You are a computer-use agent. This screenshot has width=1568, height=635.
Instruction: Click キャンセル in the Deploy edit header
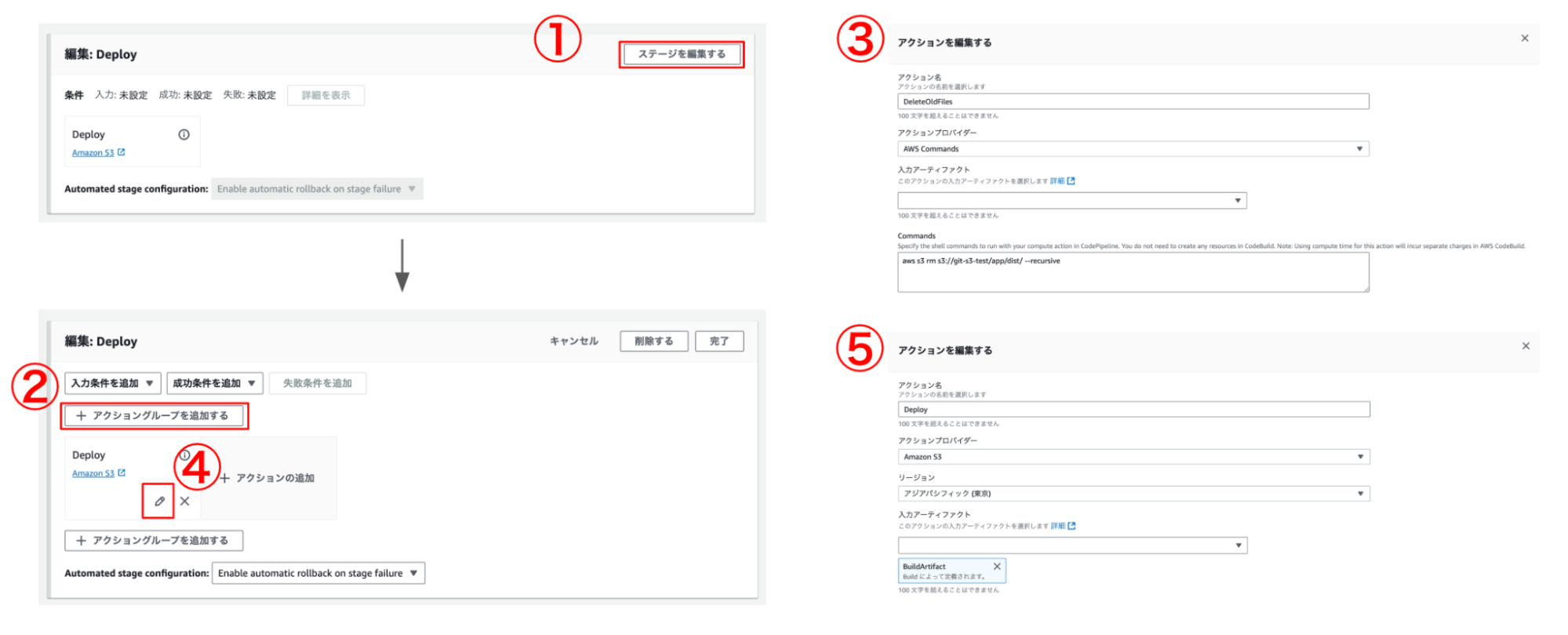[x=573, y=341]
